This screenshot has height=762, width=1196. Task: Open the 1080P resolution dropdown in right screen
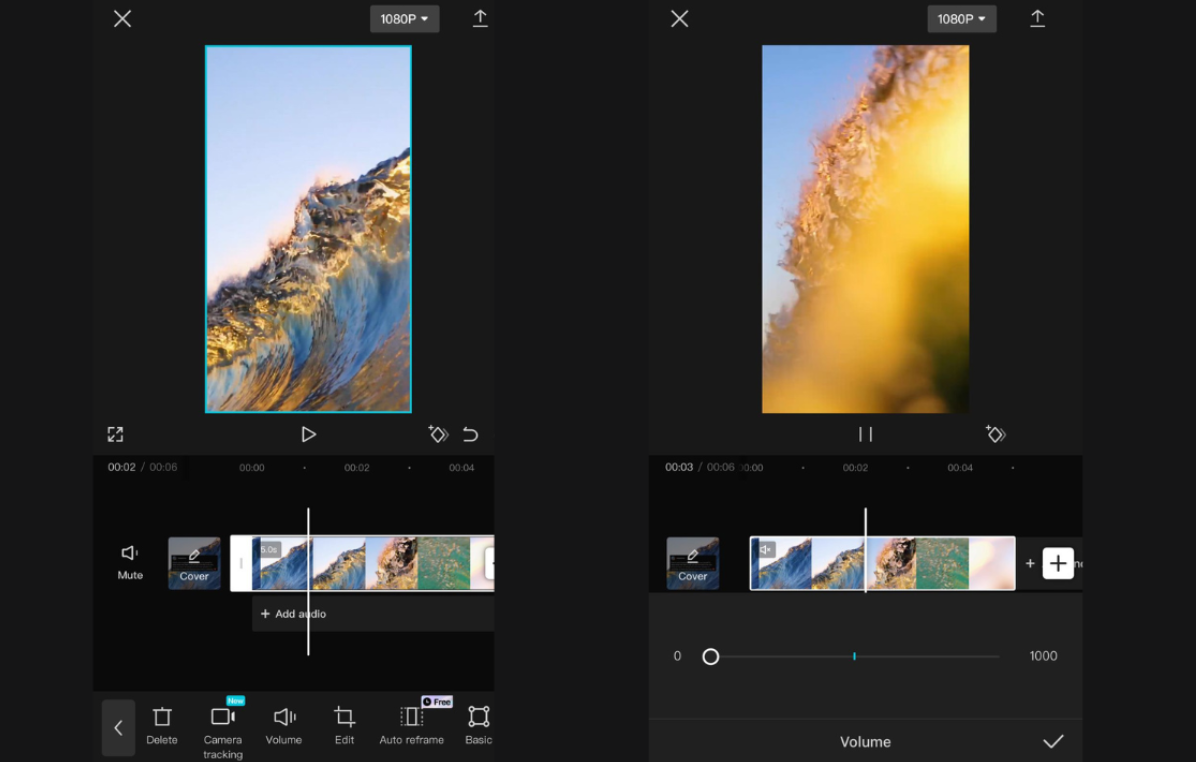961,19
